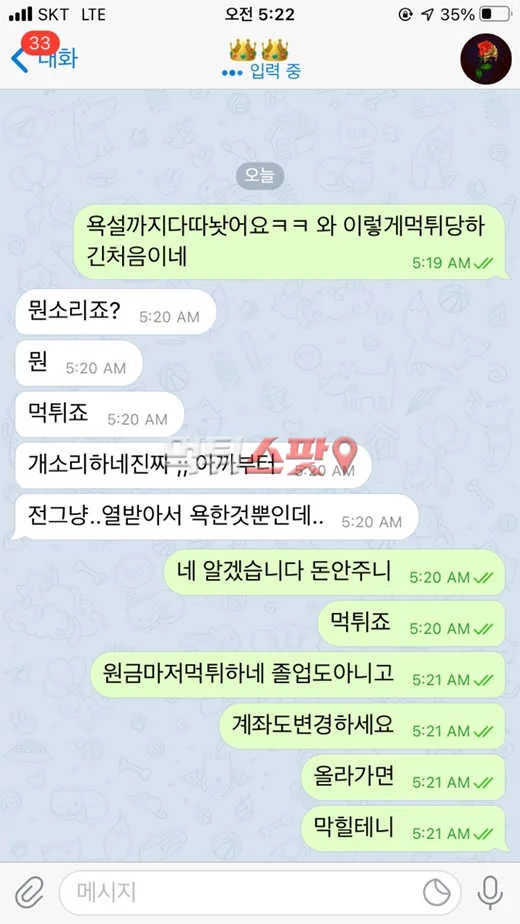
Task: Tap read checkmarks on 막힐테니 message
Action: (x=483, y=834)
